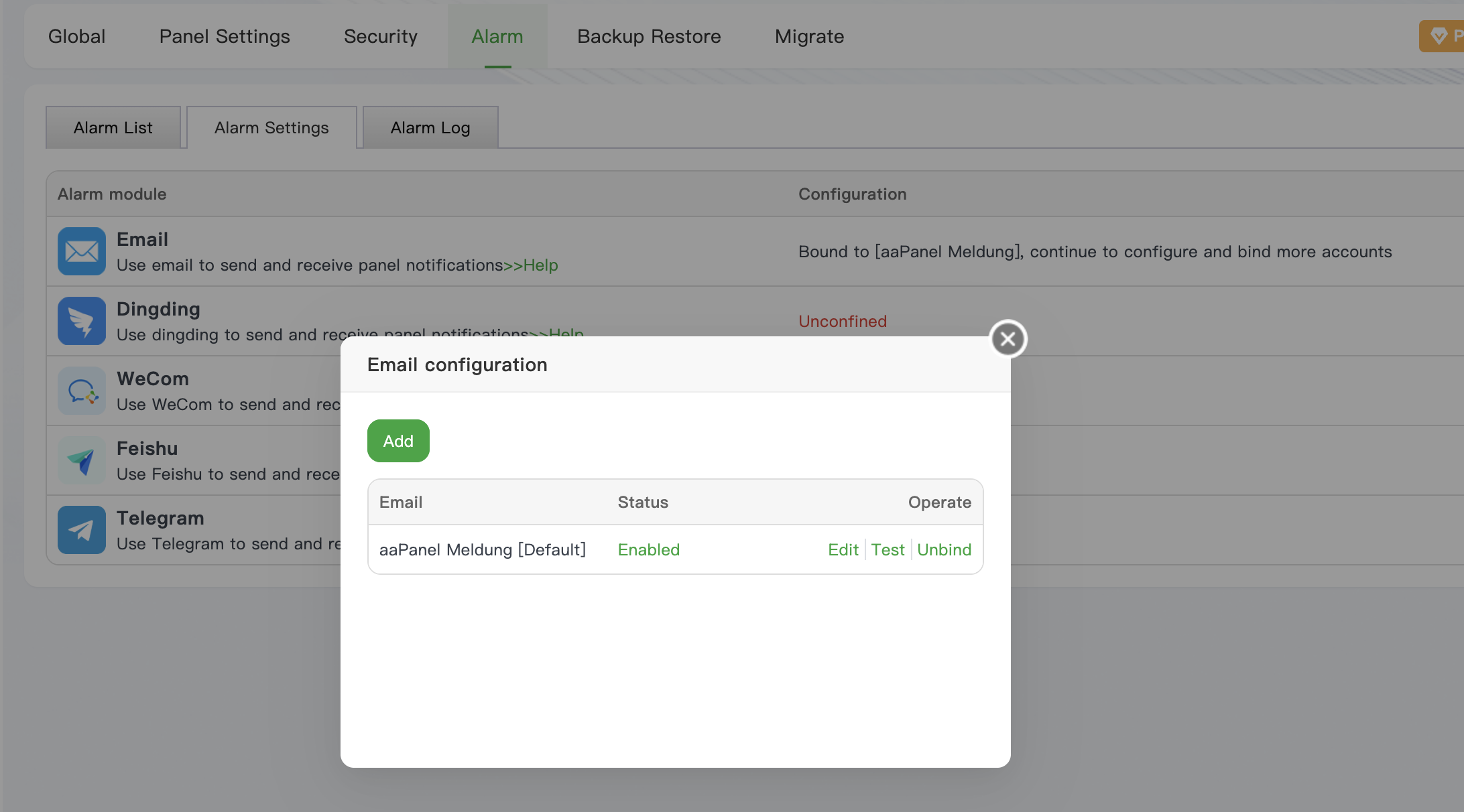
Task: Click the WeCom chat bubble icon
Action: [82, 391]
